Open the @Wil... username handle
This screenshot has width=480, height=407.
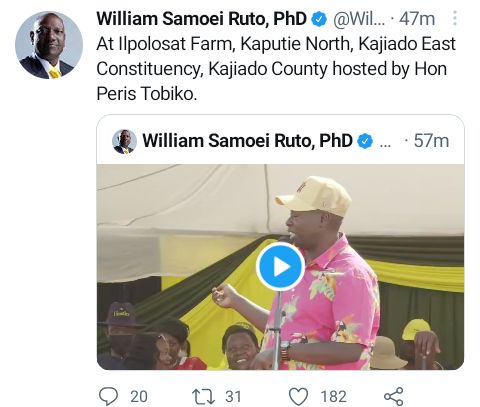[359, 19]
